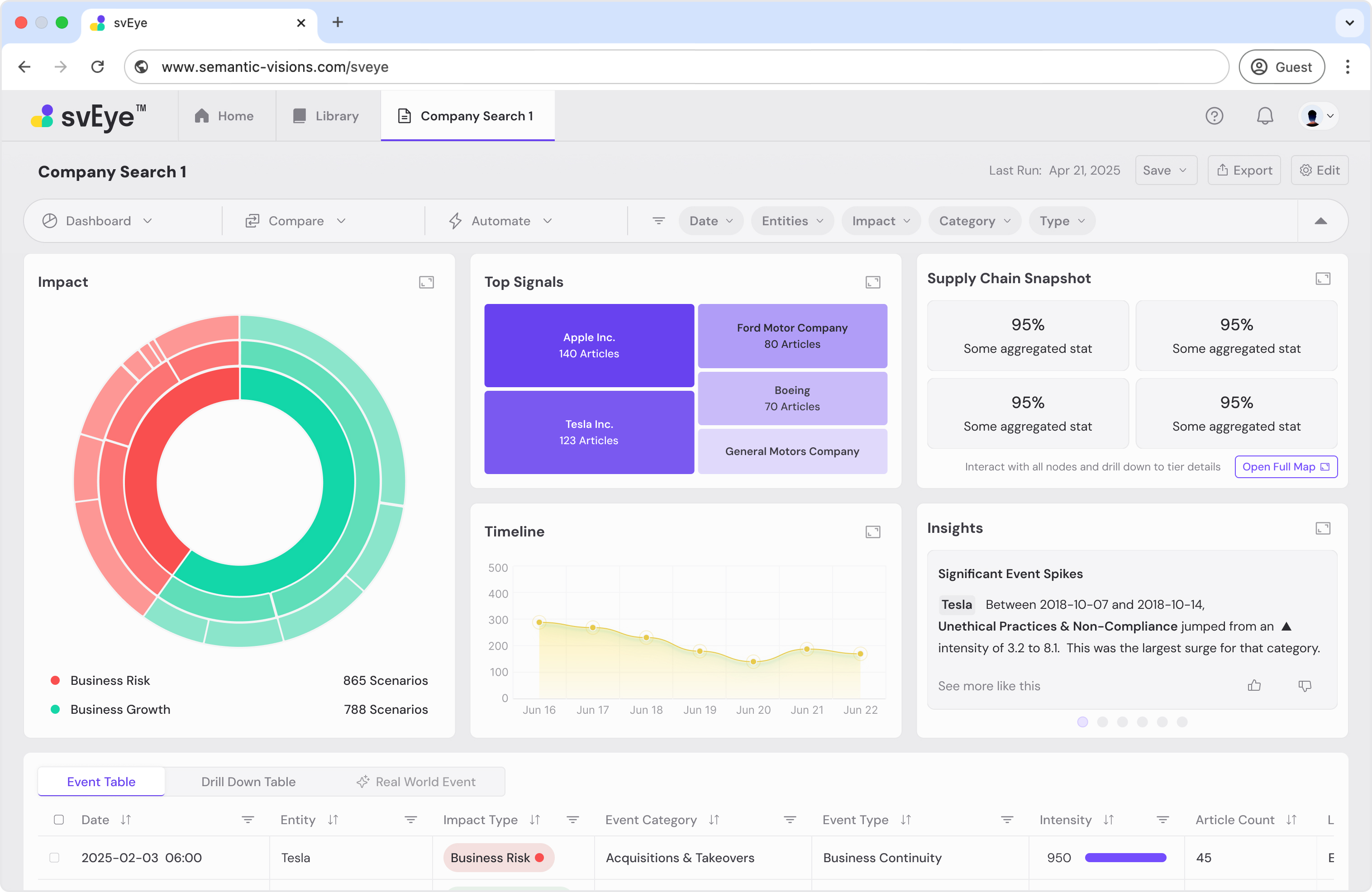Filter the Event Category column

(x=790, y=819)
